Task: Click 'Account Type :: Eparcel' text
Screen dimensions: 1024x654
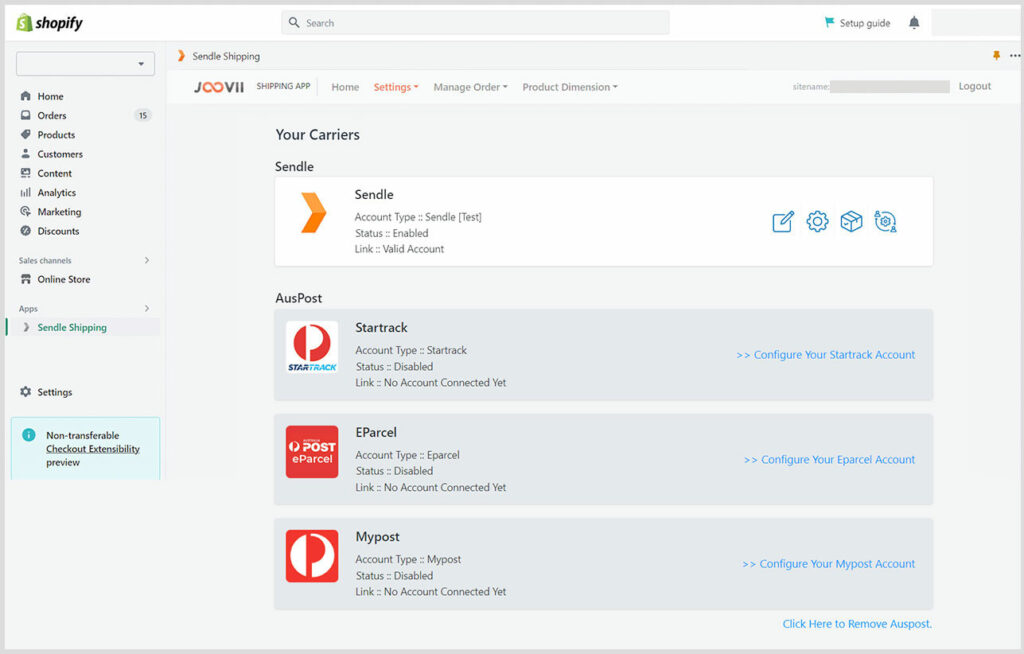Action: coord(408,455)
